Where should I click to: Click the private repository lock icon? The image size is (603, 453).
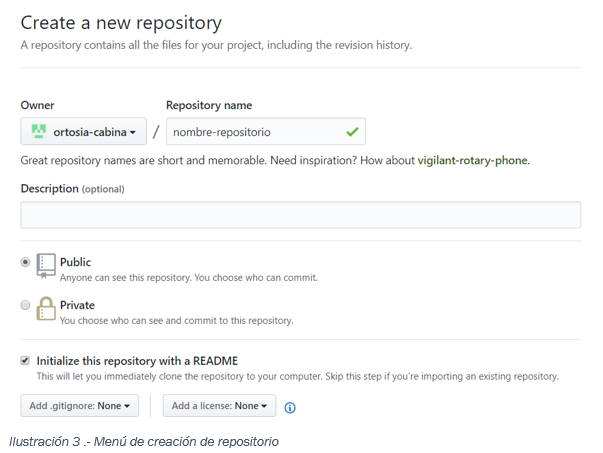click(46, 308)
